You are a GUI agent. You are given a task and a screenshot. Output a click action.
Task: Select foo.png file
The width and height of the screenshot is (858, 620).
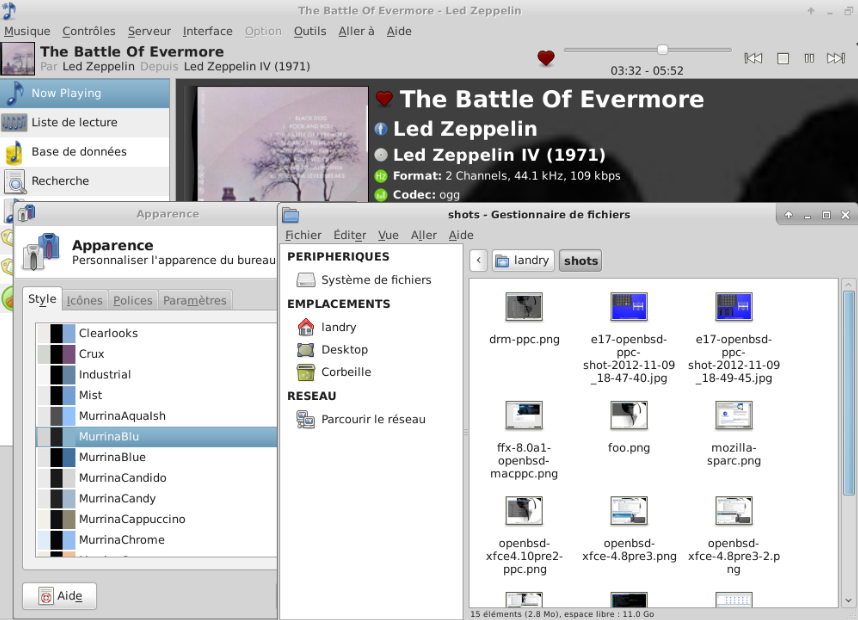pyautogui.click(x=629, y=427)
